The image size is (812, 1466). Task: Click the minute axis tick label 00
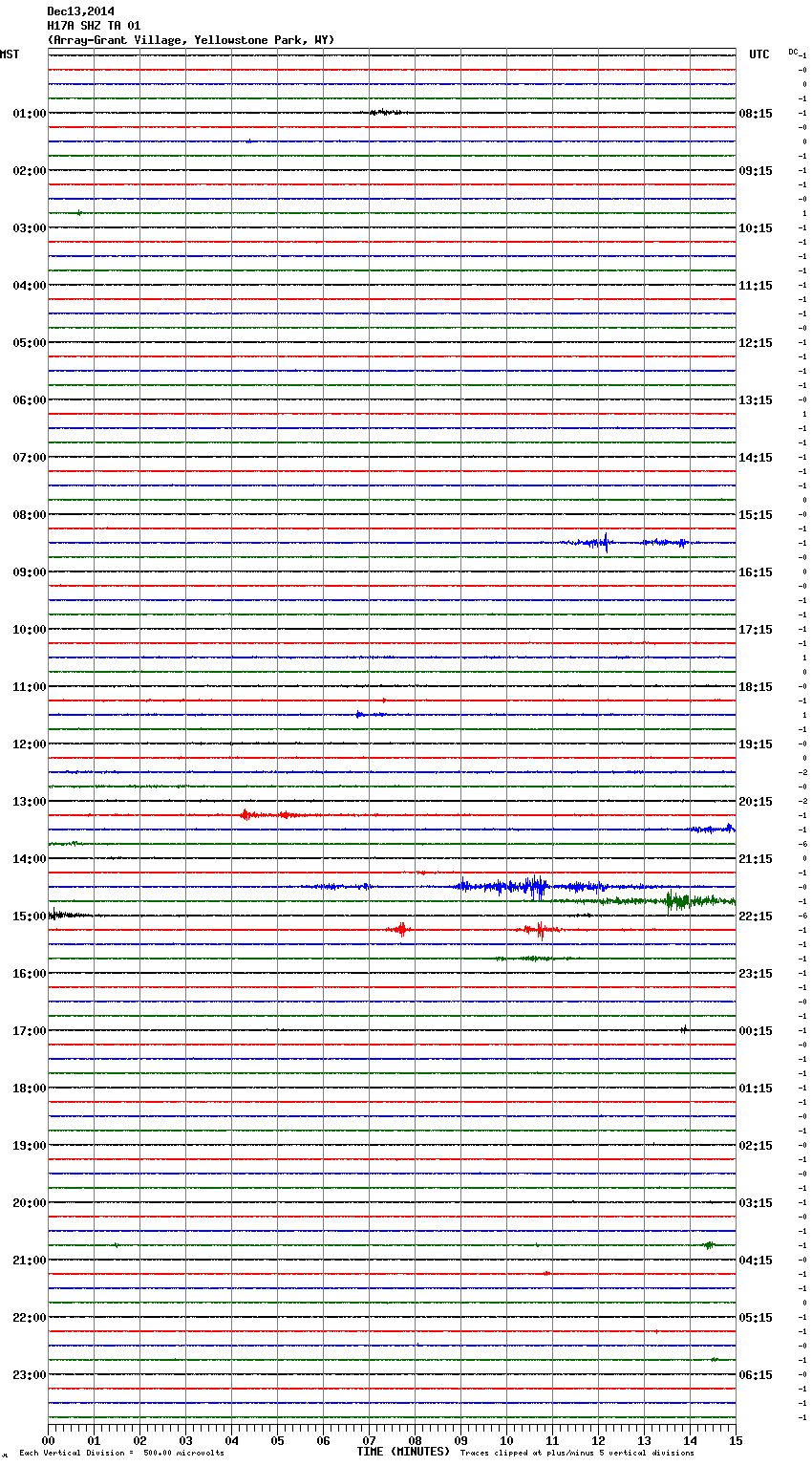point(48,1440)
